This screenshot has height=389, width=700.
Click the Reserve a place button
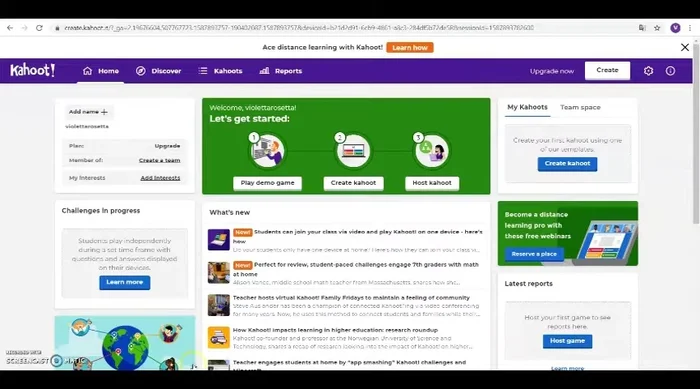pyautogui.click(x=534, y=254)
